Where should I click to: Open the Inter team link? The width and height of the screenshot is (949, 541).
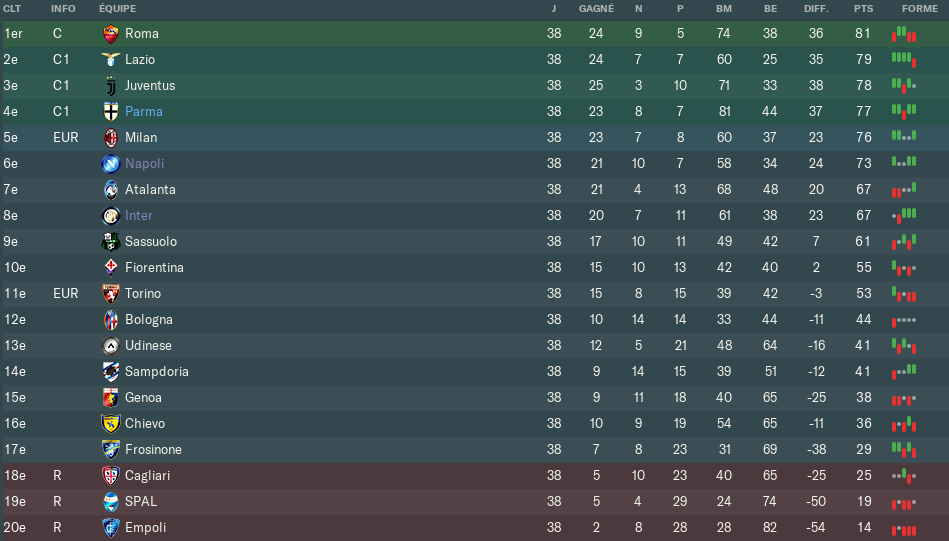[139, 215]
